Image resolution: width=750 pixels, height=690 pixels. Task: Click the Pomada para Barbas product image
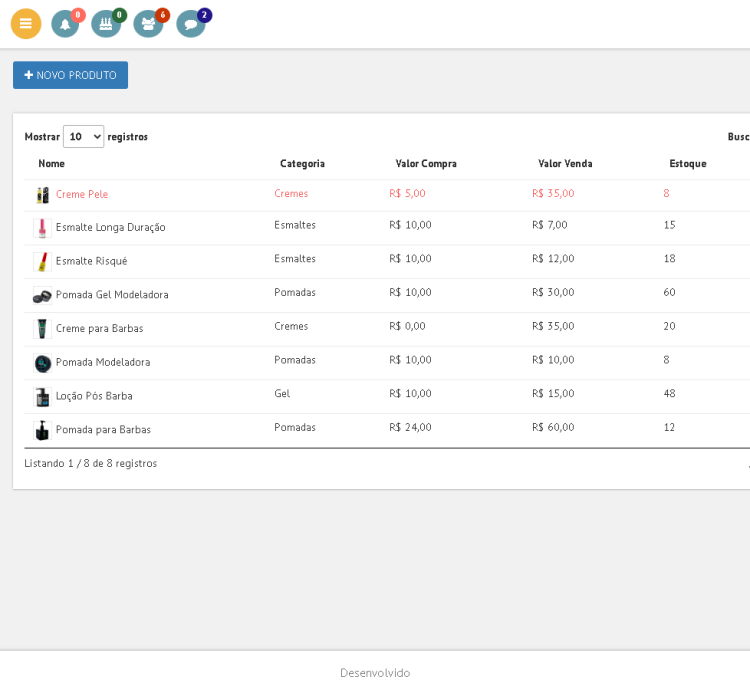click(42, 430)
